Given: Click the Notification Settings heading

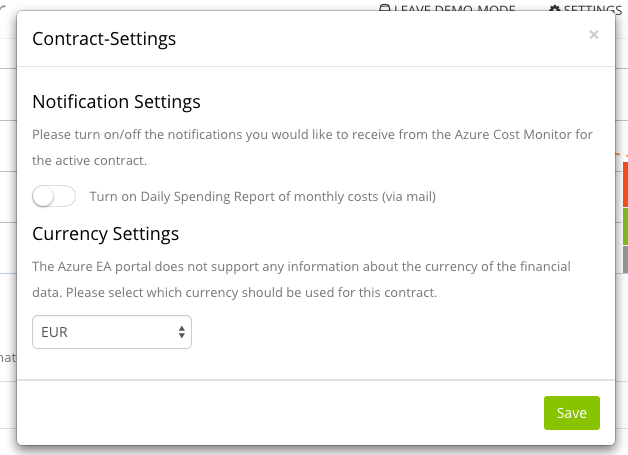Looking at the screenshot, I should (x=116, y=102).
